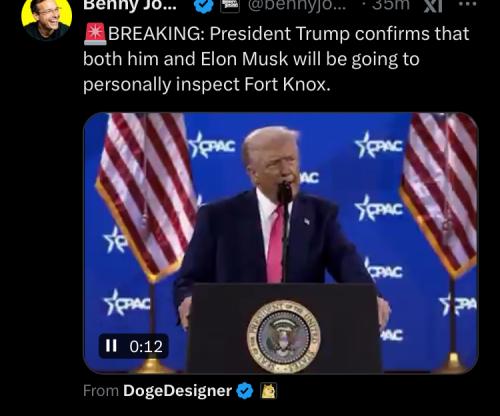Open the DogeDesigner source link
This screenshot has height=416, width=500.
[177, 391]
